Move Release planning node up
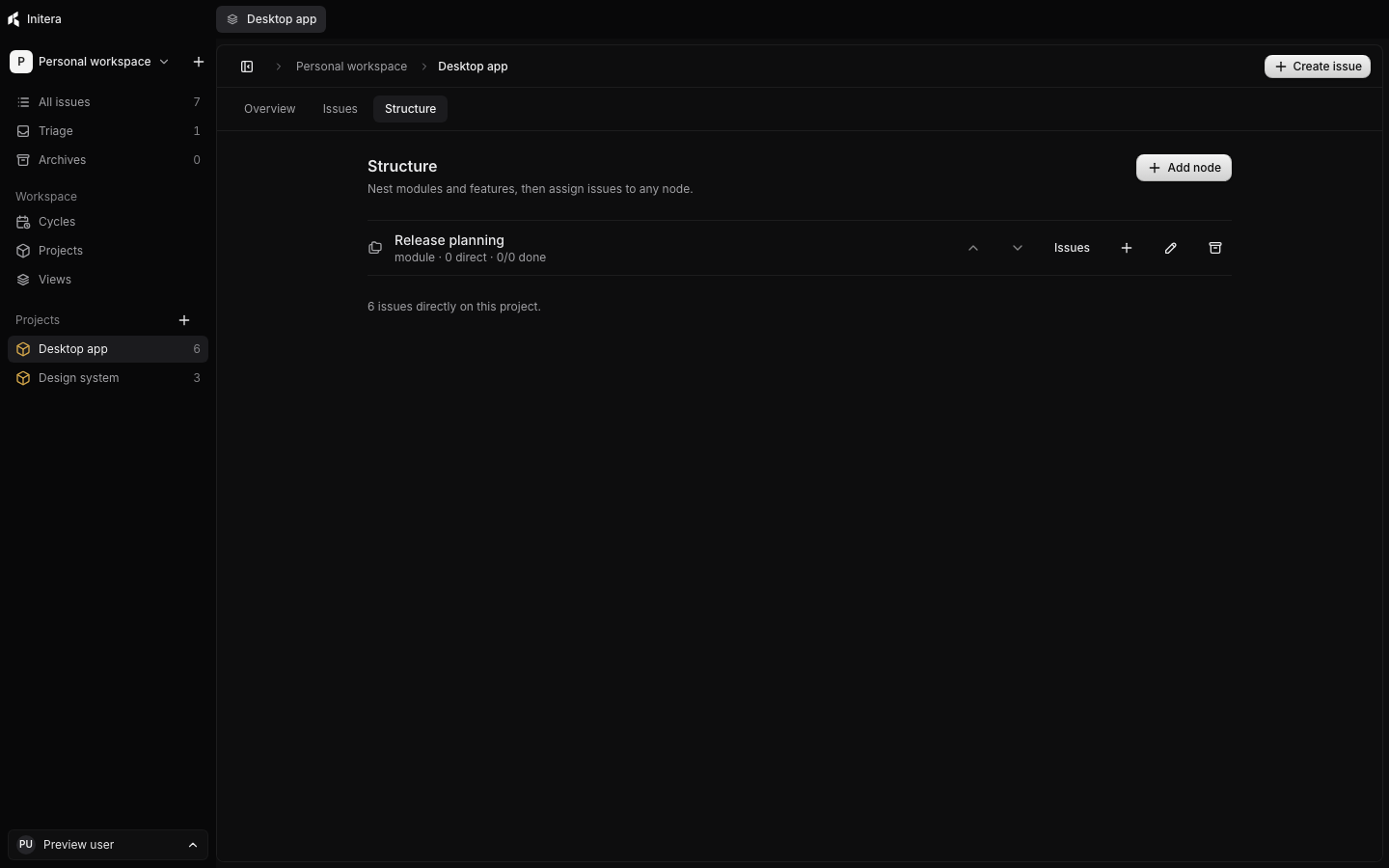Image resolution: width=1389 pixels, height=868 pixels. point(973,248)
